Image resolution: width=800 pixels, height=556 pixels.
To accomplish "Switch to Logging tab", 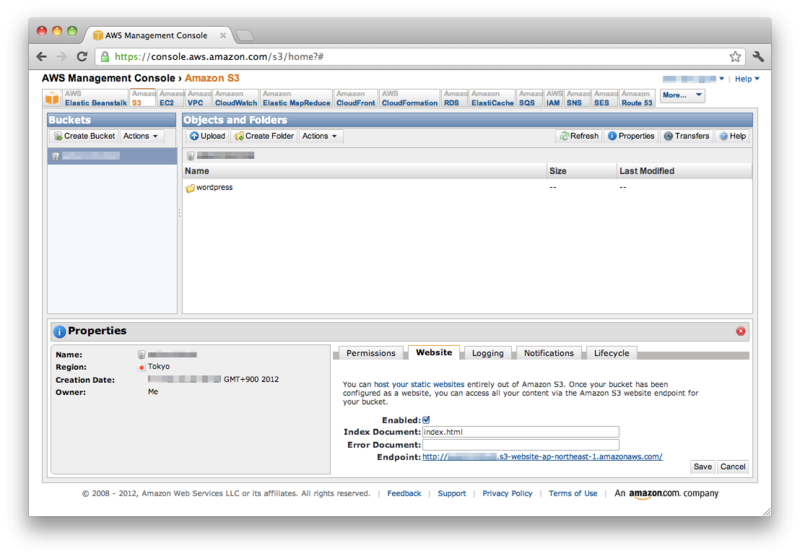I will 487,353.
